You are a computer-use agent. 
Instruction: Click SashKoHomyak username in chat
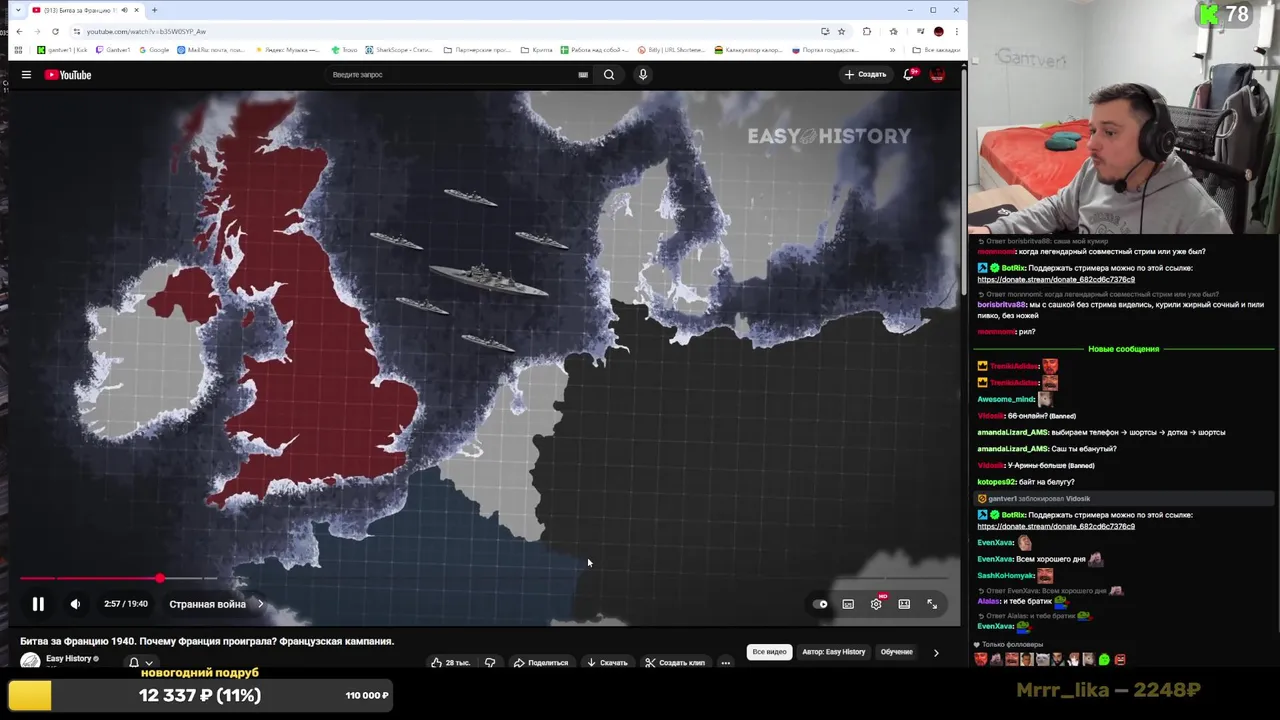pyautogui.click(x=1005, y=575)
